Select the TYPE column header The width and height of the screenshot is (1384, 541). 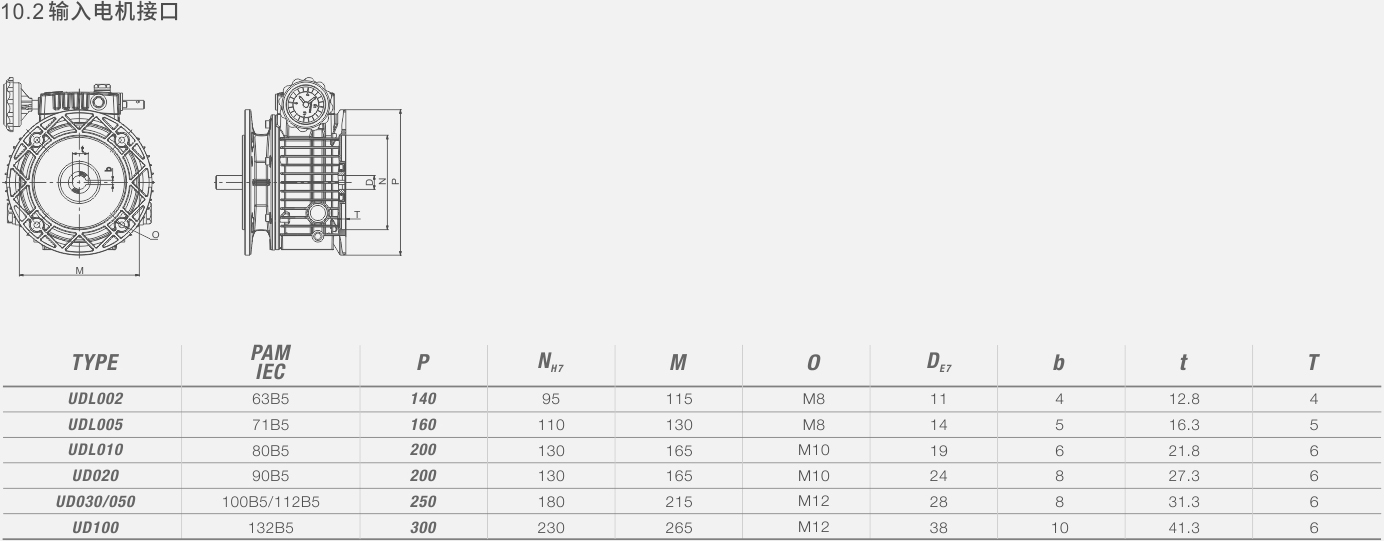95,363
